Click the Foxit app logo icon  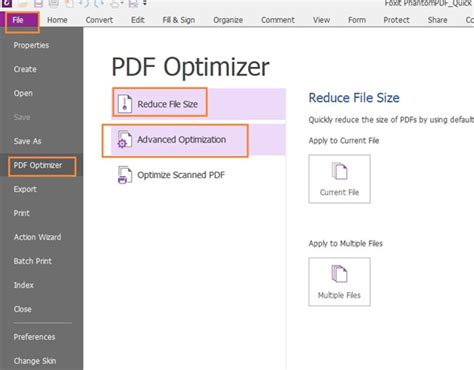[x=6, y=3]
